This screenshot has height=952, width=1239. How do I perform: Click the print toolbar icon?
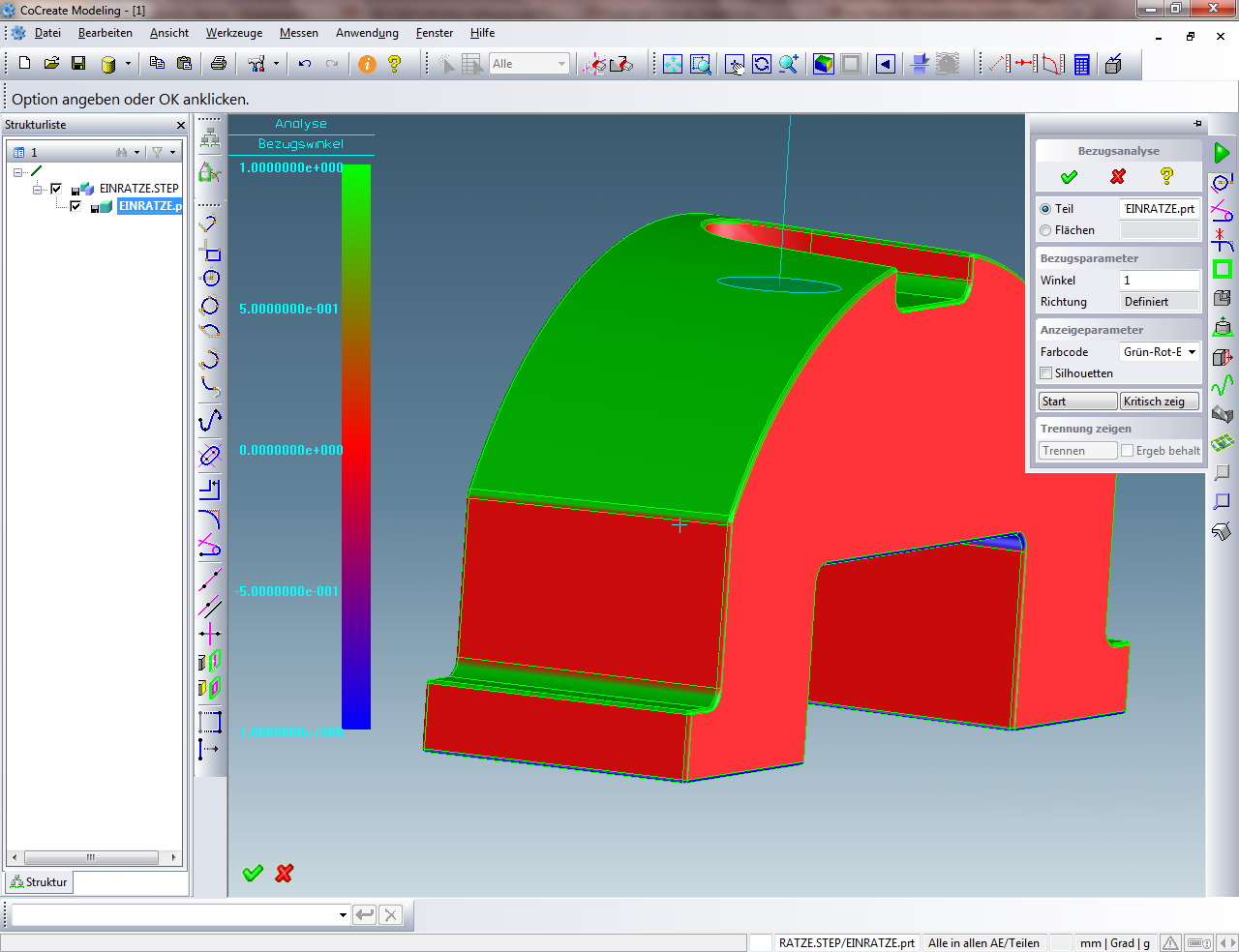[219, 64]
